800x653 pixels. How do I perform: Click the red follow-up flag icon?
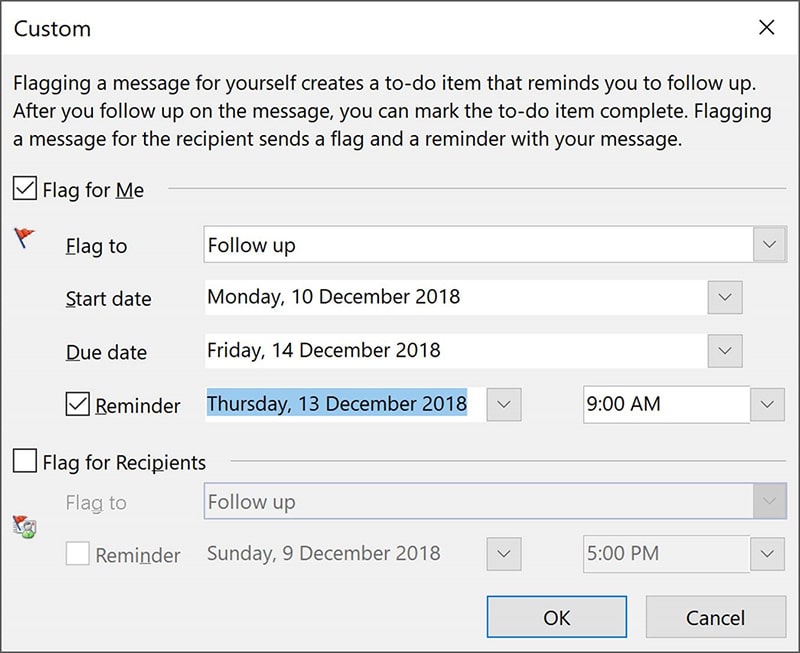24,238
